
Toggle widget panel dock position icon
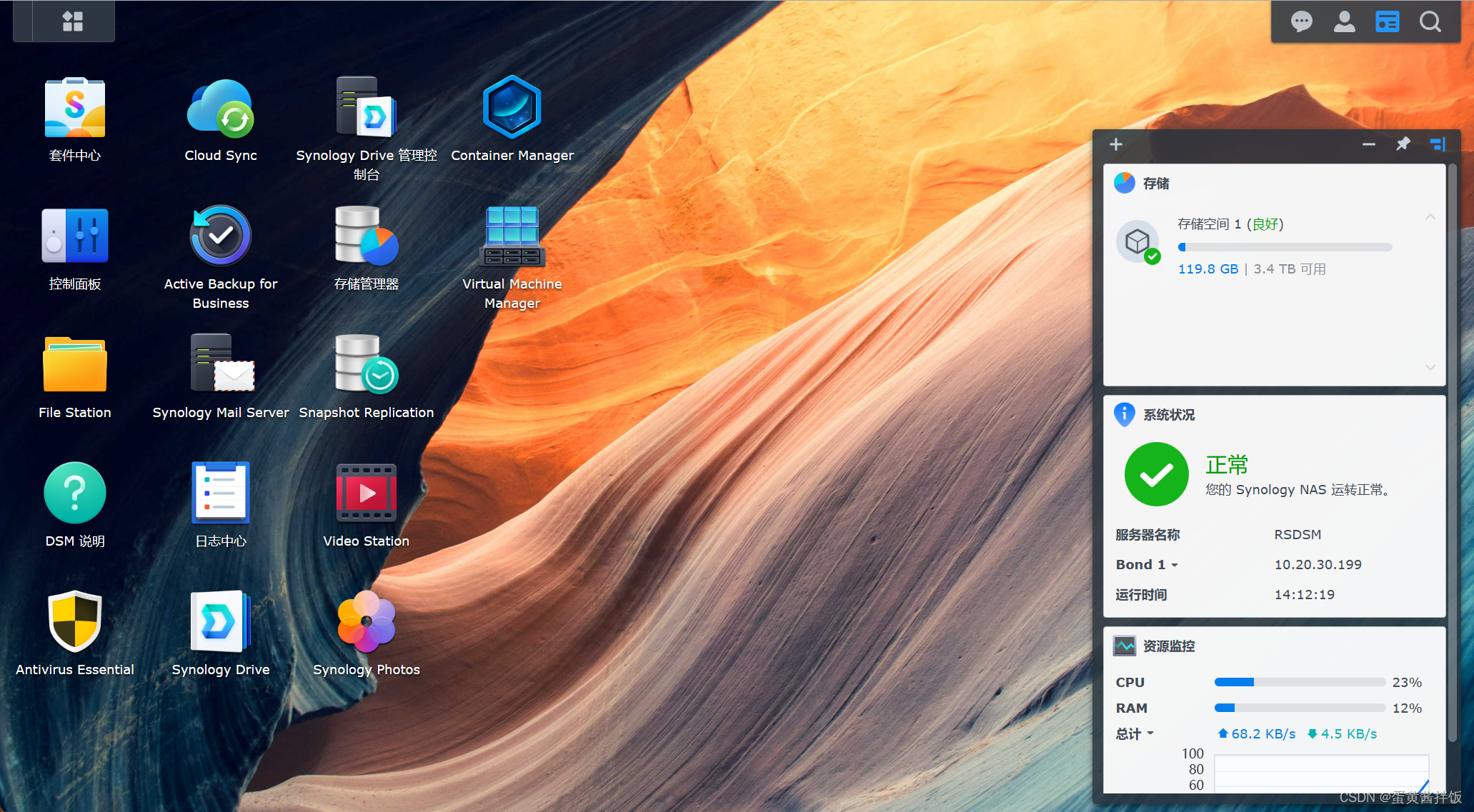1438,144
